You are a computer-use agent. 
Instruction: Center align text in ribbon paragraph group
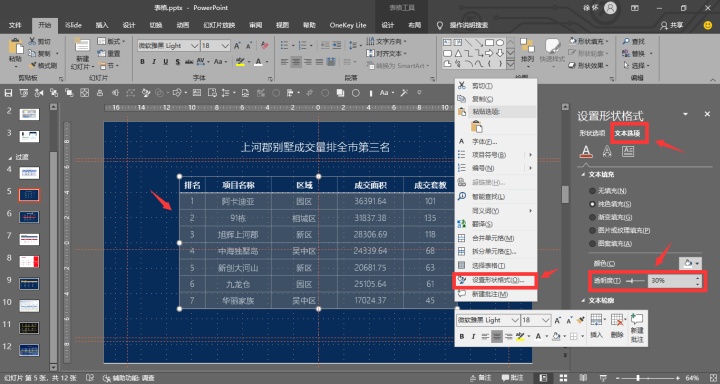(296, 62)
